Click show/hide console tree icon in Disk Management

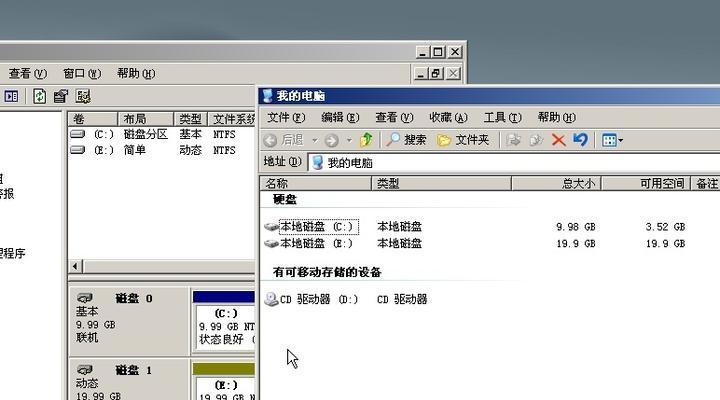[x=11, y=96]
